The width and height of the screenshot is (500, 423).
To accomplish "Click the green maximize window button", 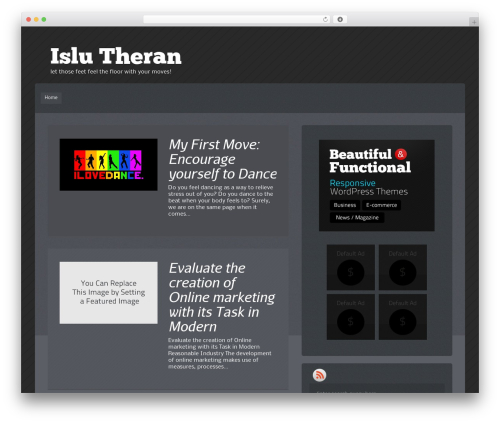I will 44,19.
